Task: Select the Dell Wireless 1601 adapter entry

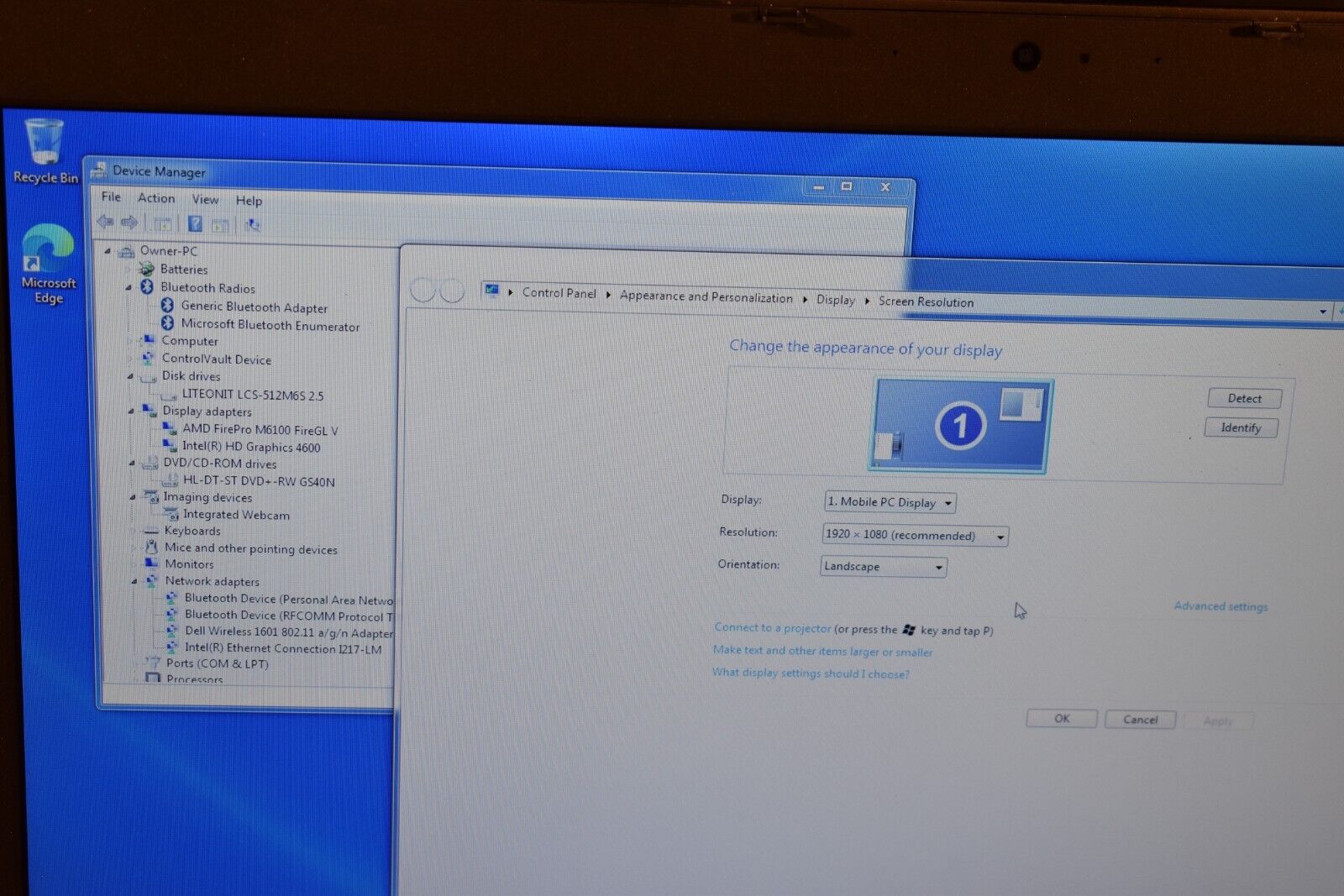Action: (288, 632)
